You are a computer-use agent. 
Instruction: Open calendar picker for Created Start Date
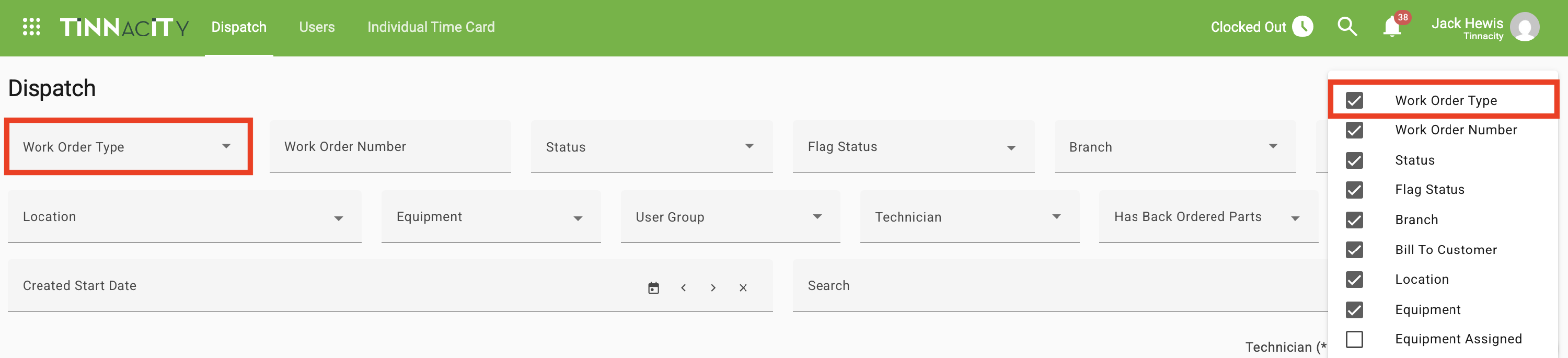pyautogui.click(x=654, y=287)
